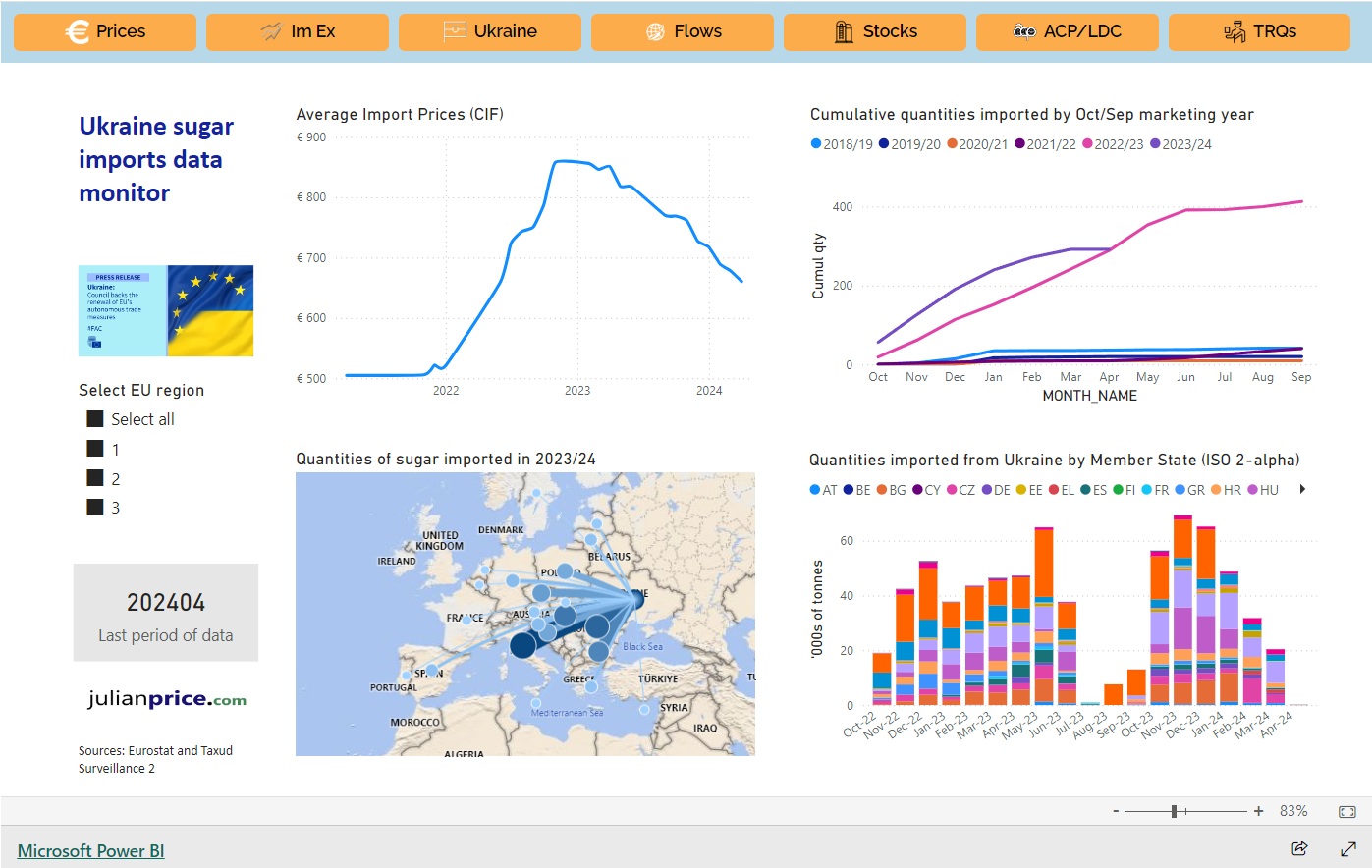This screenshot has width=1372, height=868.
Task: Click the zoom in plus control
Action: [1258, 811]
